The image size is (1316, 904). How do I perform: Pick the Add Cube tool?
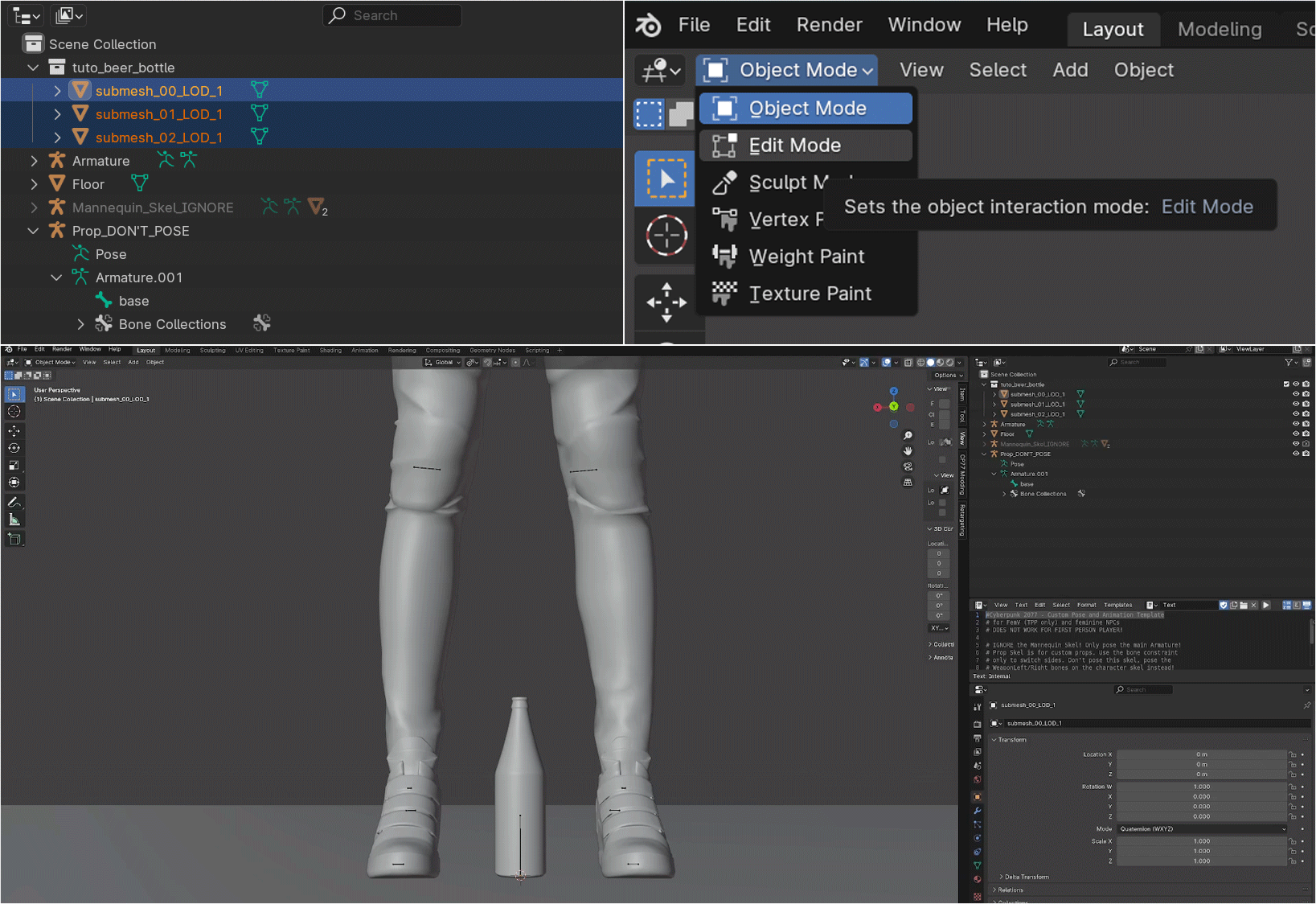tap(14, 539)
